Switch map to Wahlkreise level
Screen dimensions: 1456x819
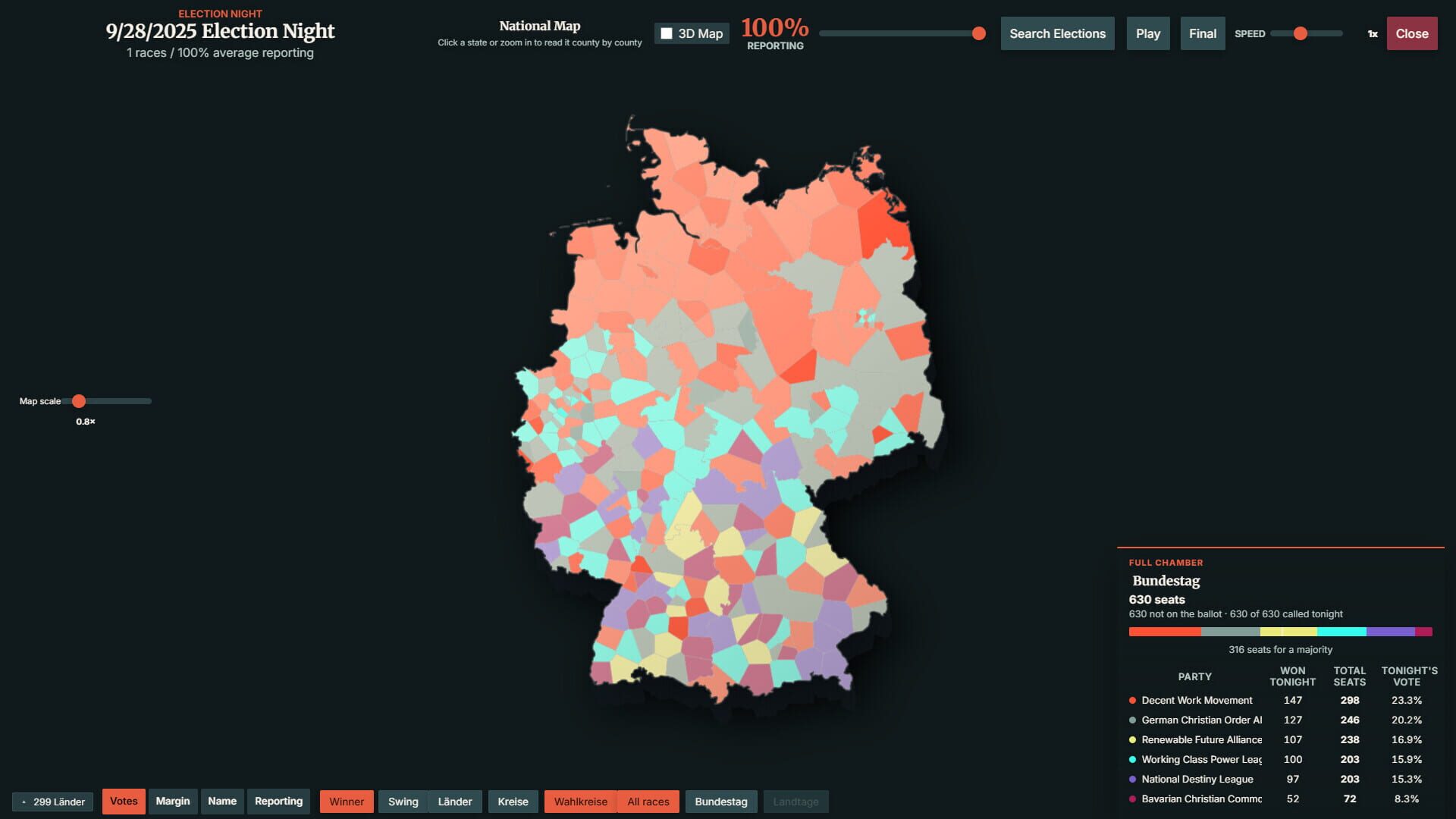pyautogui.click(x=581, y=802)
